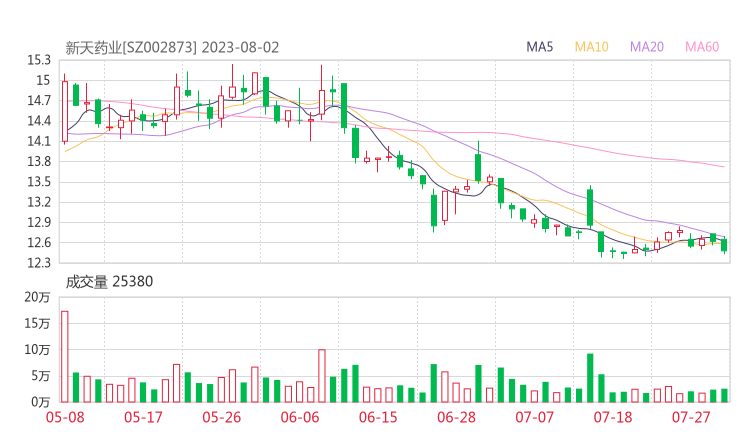Viewport: 740px width, 440px height.
Task: Click the 15 price axis label
Action: (43, 80)
